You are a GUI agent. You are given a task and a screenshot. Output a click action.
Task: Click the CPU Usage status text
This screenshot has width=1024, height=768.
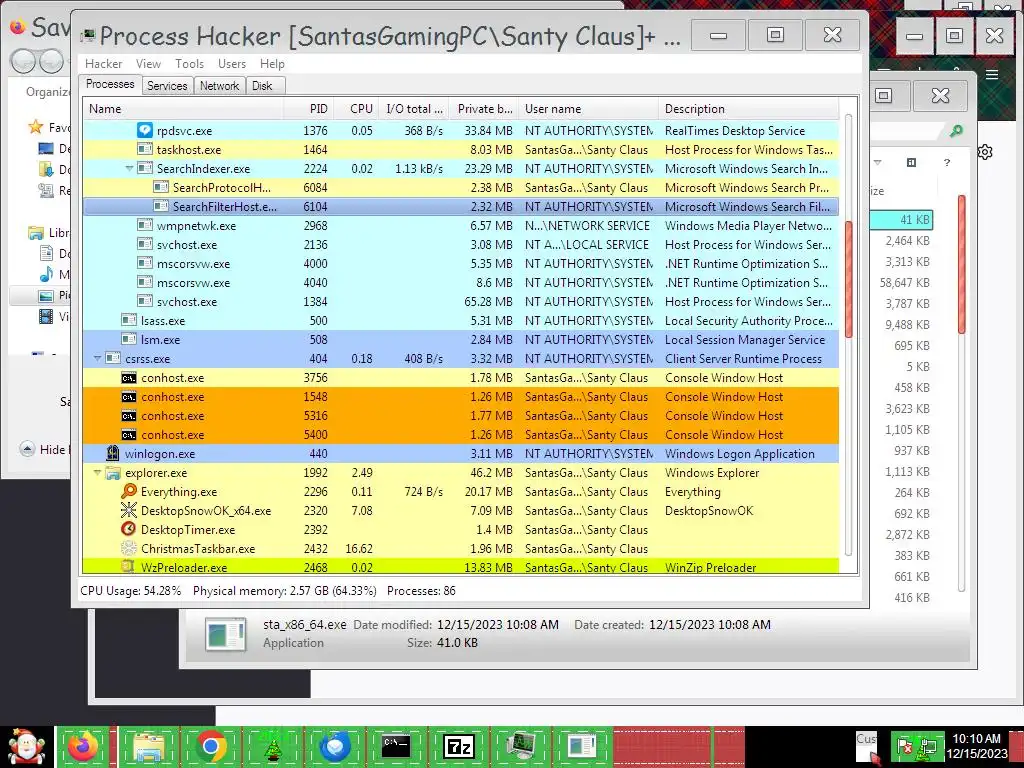(131, 591)
